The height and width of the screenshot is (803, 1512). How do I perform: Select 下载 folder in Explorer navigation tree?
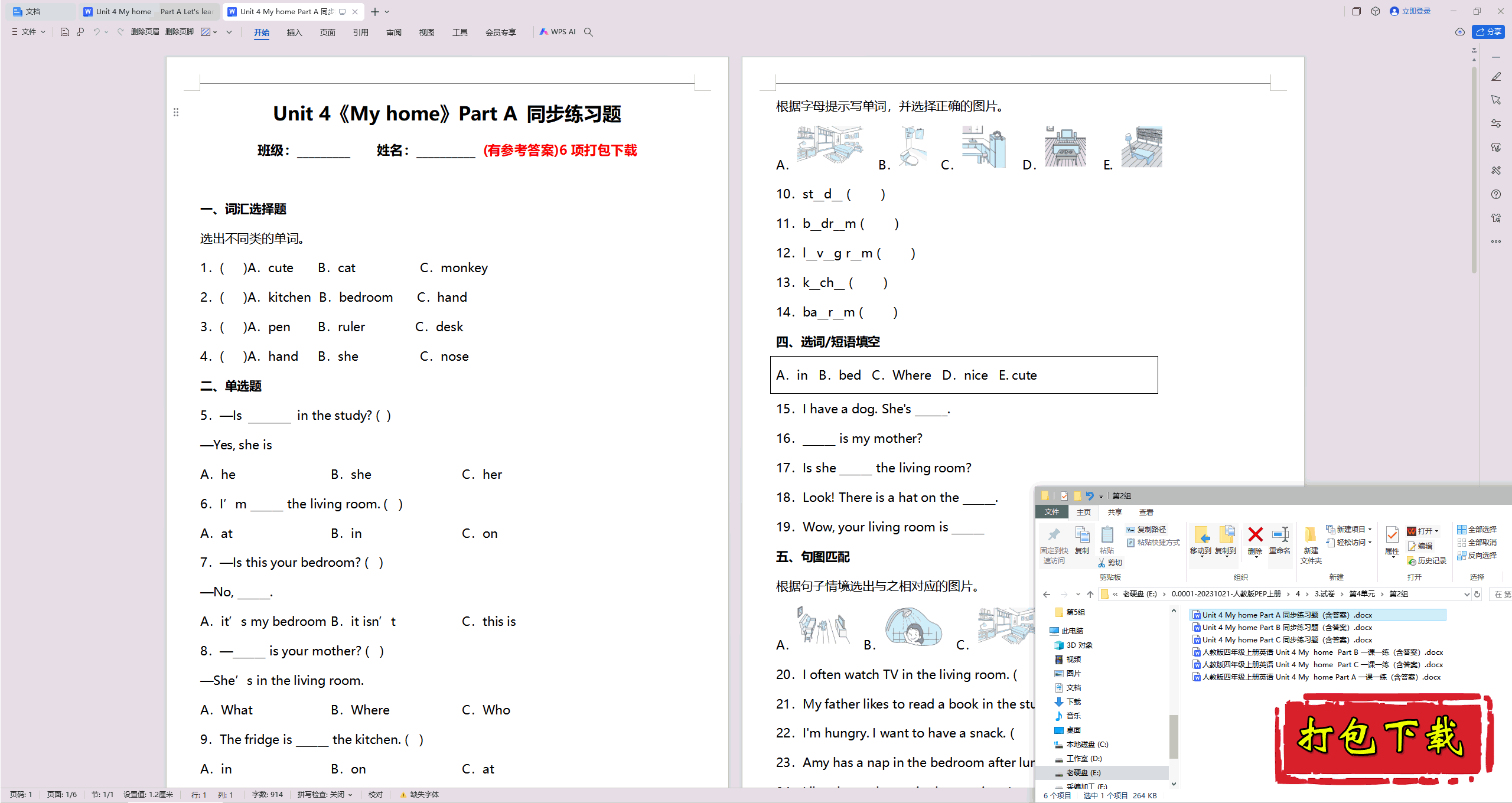(x=1068, y=701)
